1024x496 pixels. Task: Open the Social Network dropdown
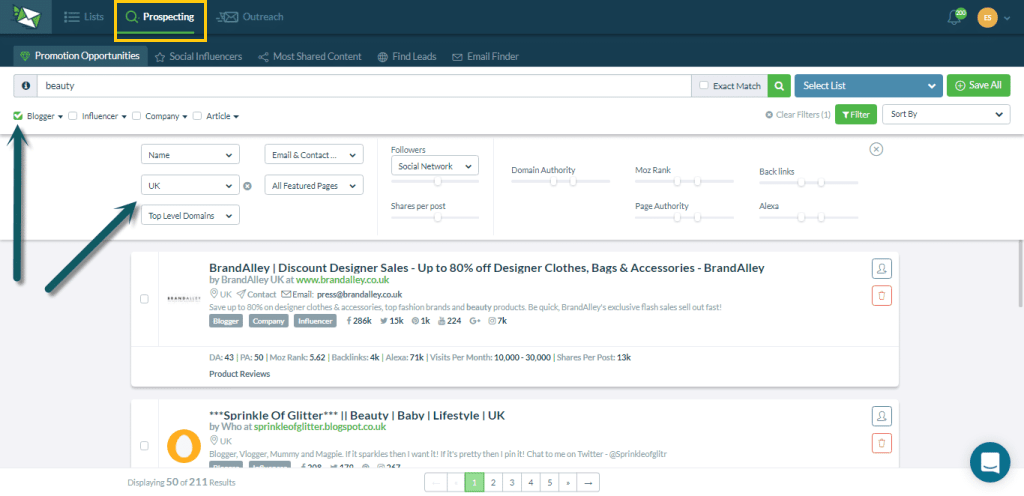click(x=434, y=166)
